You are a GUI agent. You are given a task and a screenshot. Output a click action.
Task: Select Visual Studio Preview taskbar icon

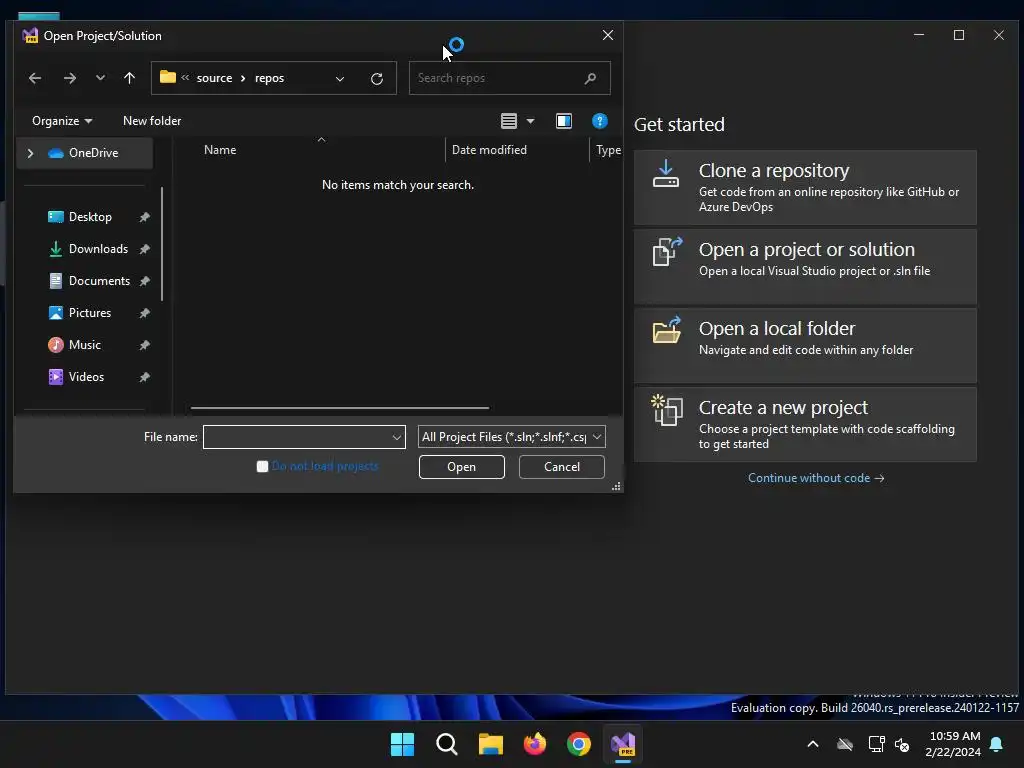coord(623,744)
